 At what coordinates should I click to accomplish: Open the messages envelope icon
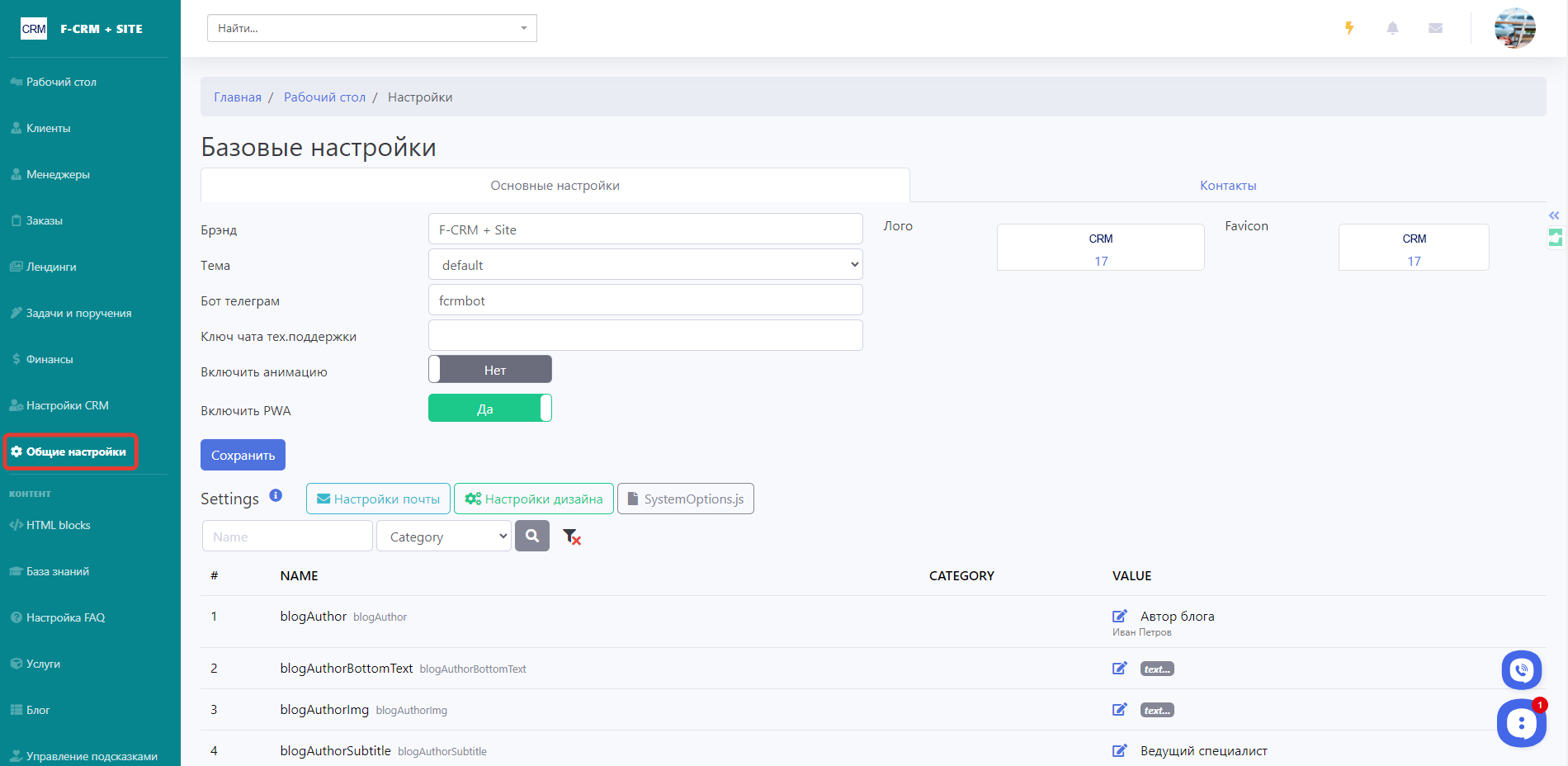click(x=1435, y=28)
